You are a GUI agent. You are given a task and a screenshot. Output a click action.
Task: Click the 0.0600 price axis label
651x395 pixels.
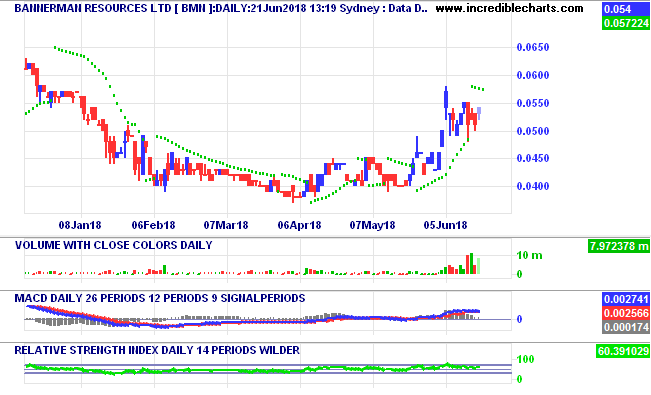533,75
